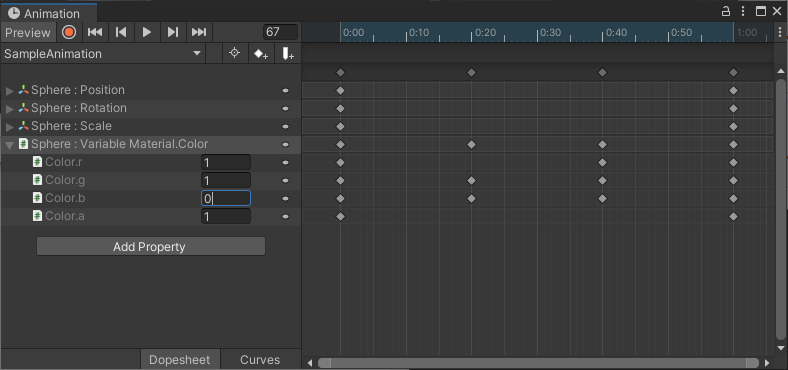Select the Rotation keyframe at 1:00
The image size is (788, 370).
[733, 109]
